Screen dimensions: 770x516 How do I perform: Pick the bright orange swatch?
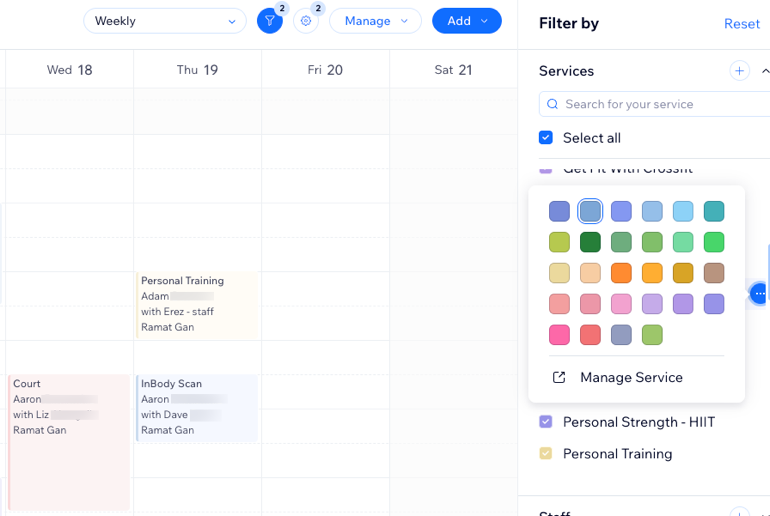point(621,273)
